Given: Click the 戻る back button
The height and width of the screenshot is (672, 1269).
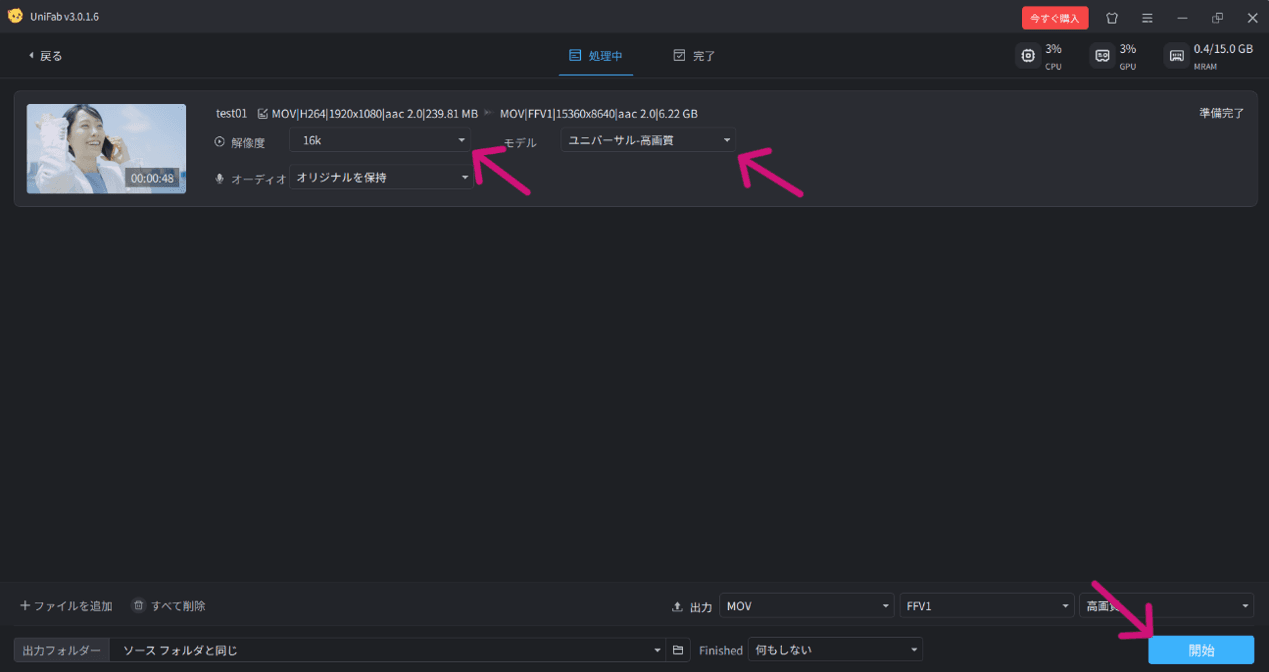Looking at the screenshot, I should point(46,56).
